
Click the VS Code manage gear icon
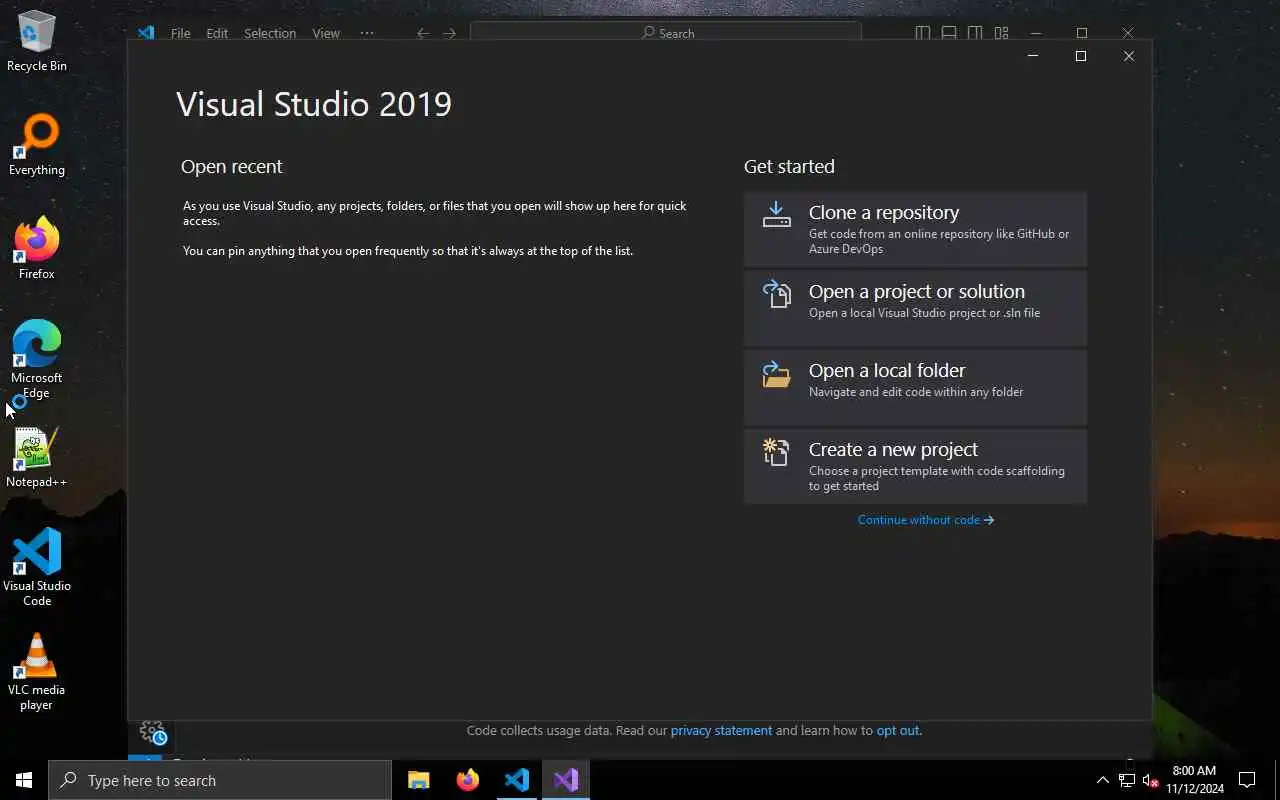click(x=153, y=734)
